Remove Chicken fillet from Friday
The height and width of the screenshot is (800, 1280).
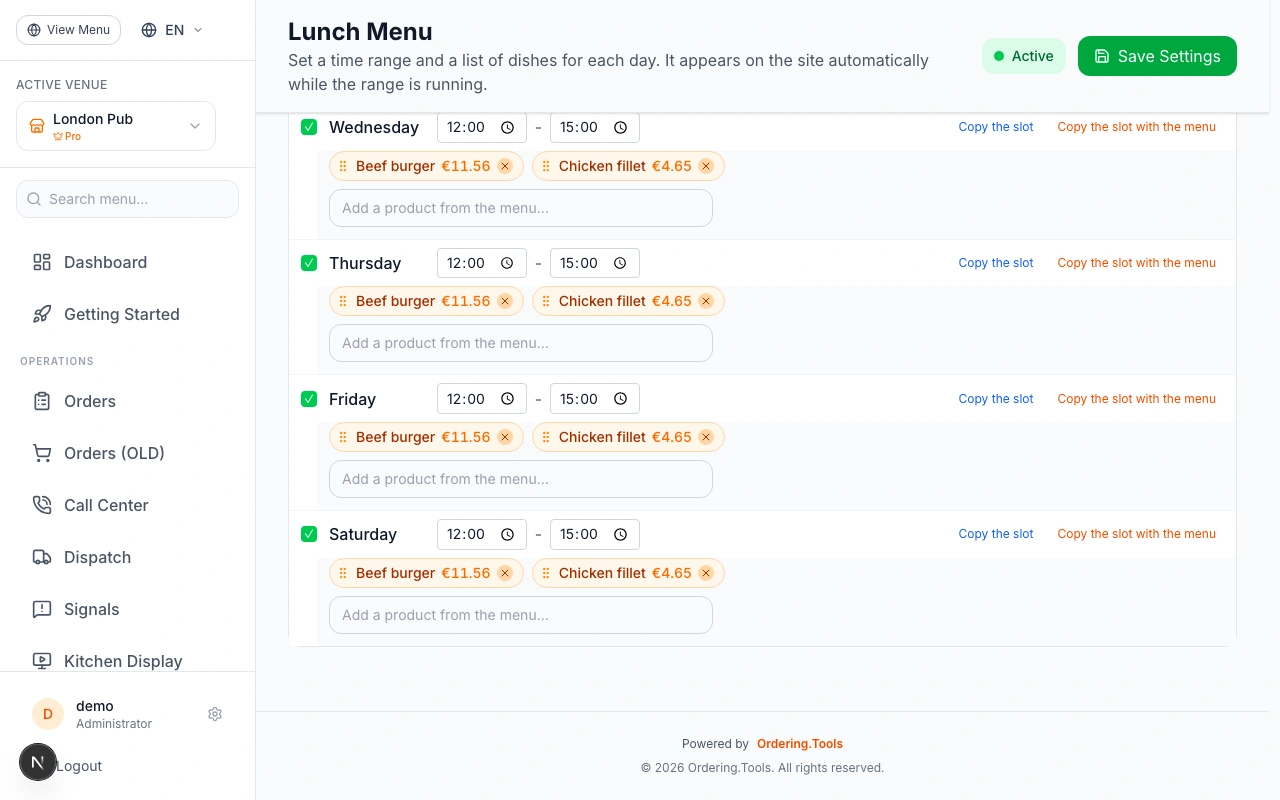pyautogui.click(x=706, y=437)
